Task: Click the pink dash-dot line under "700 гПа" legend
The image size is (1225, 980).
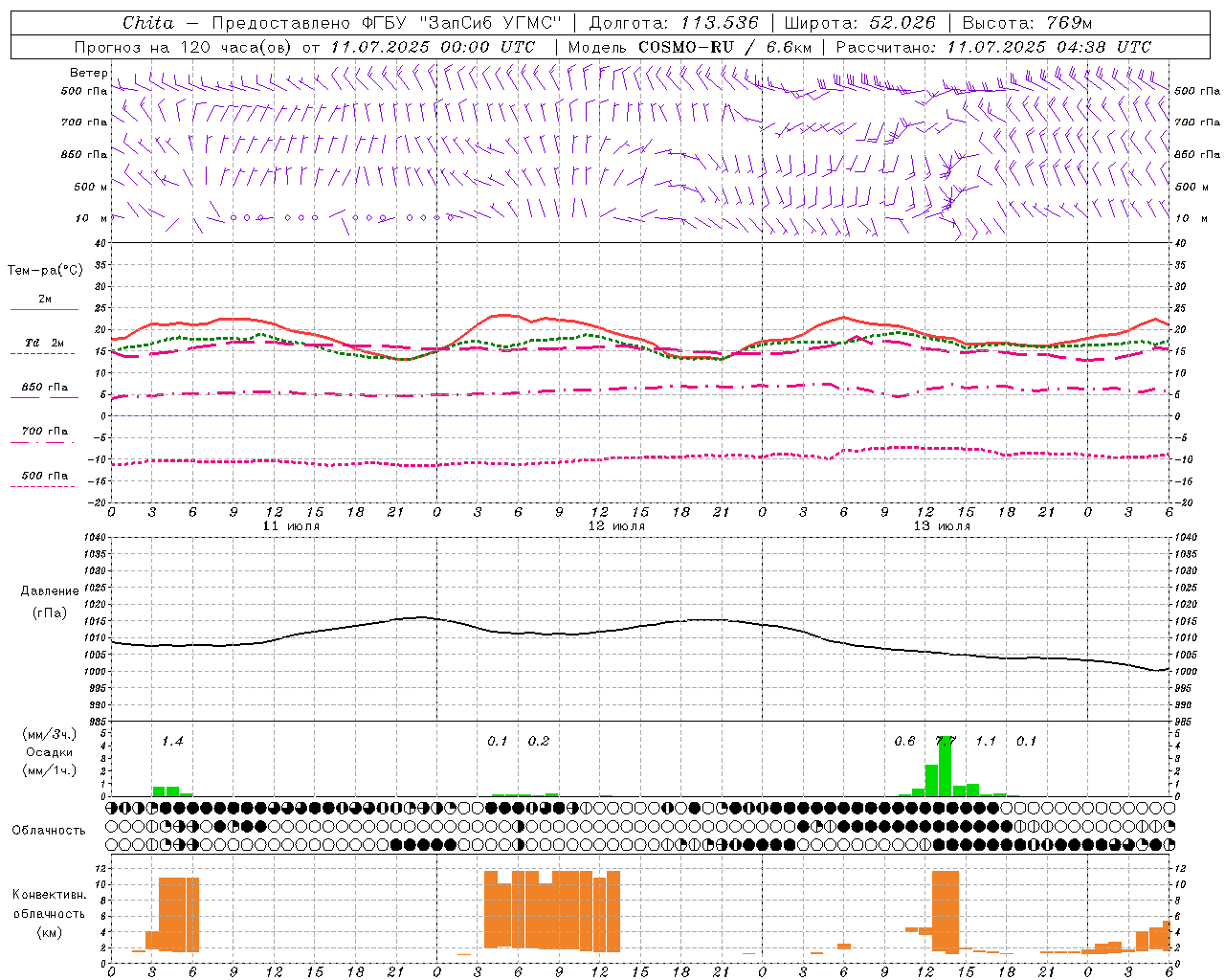Action: click(x=42, y=442)
